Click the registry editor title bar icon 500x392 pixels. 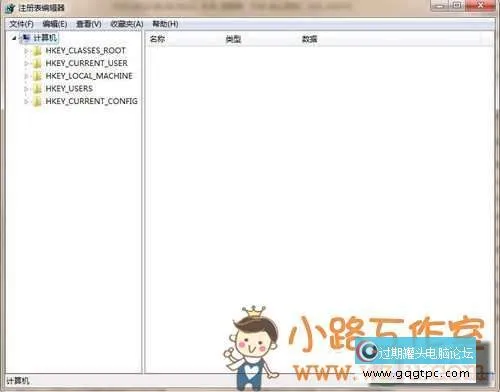click(x=10, y=8)
